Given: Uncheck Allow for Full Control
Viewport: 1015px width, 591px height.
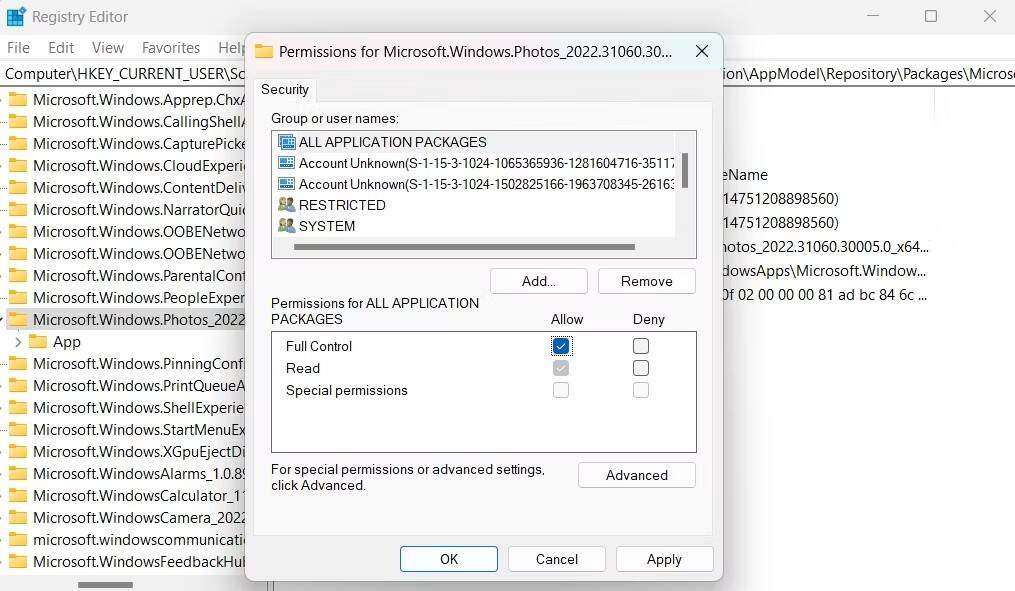Looking at the screenshot, I should point(560,346).
